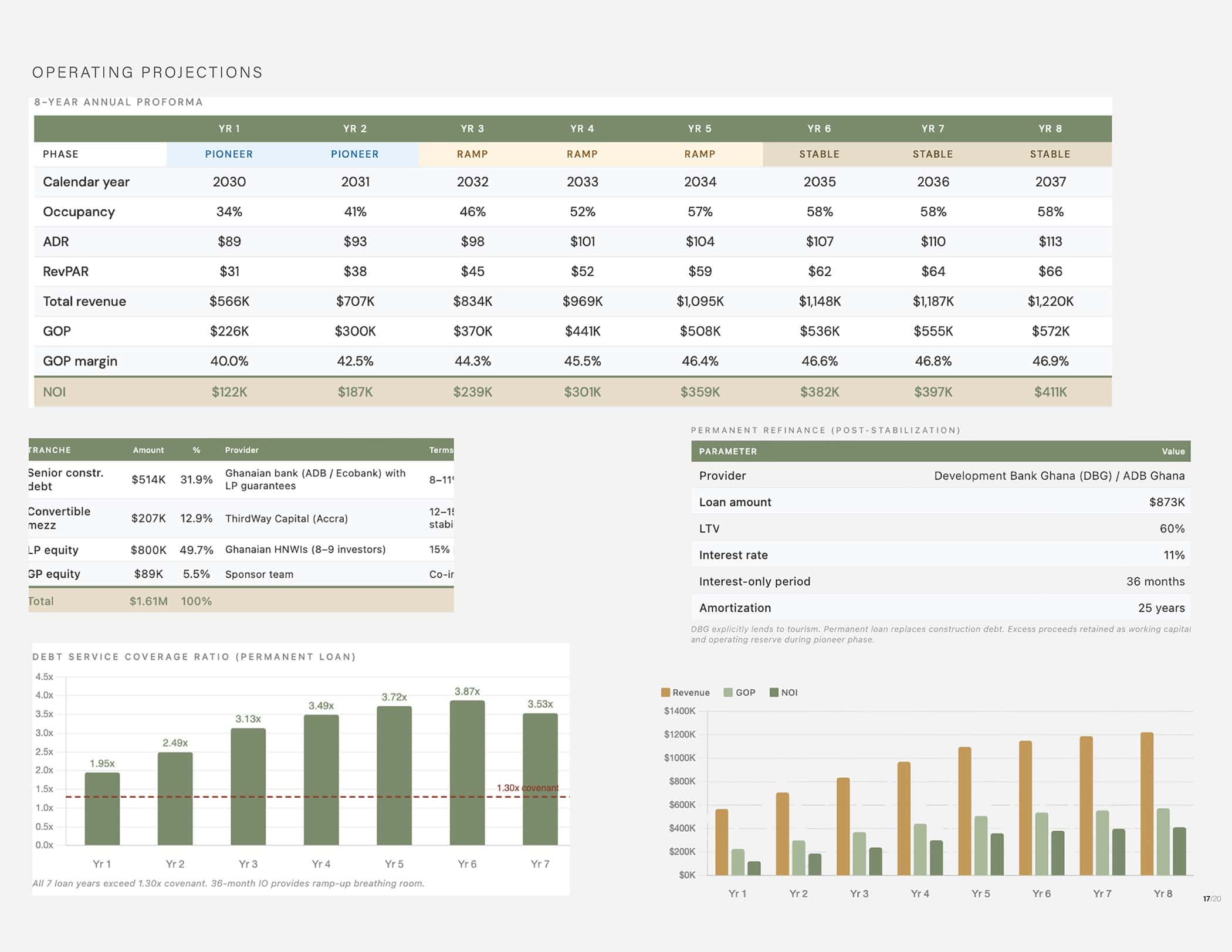Screen dimensions: 1232x952
Task: Click GP equity amount $89K
Action: [x=148, y=574]
